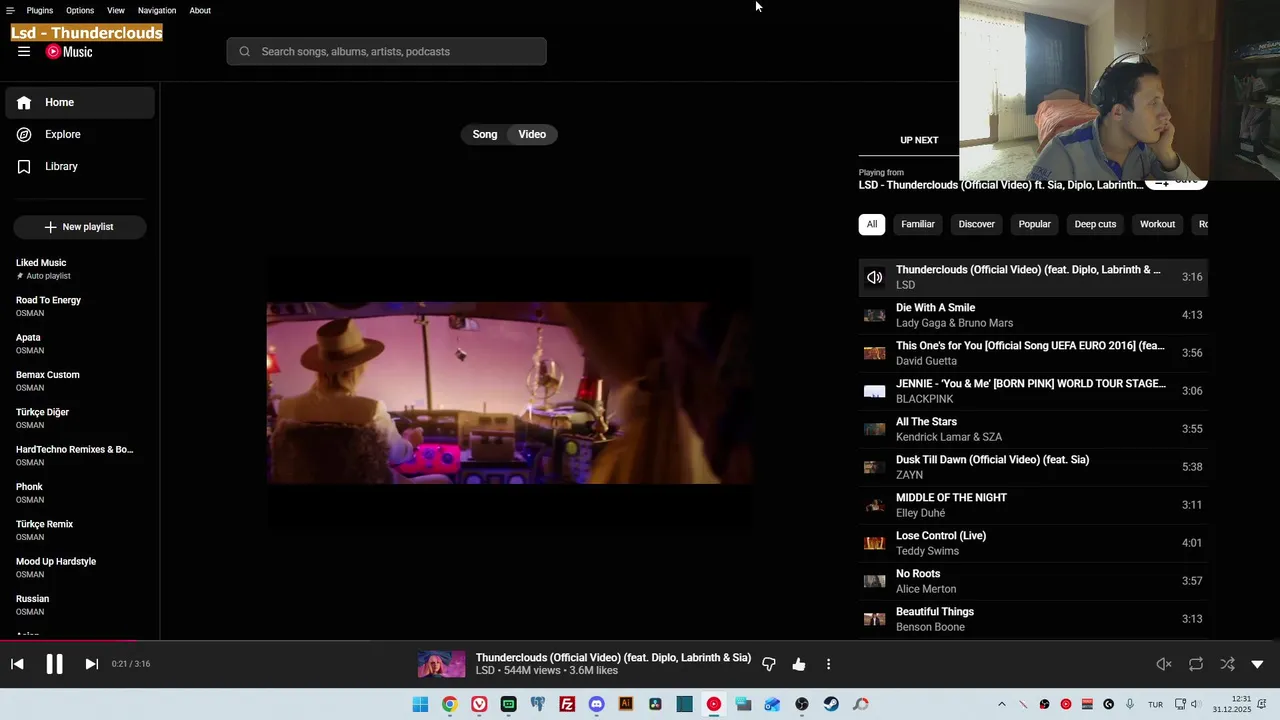Screen dimensions: 1280x720
Task: Play Lose Control (Live) from queue
Action: pyautogui.click(x=1033, y=543)
